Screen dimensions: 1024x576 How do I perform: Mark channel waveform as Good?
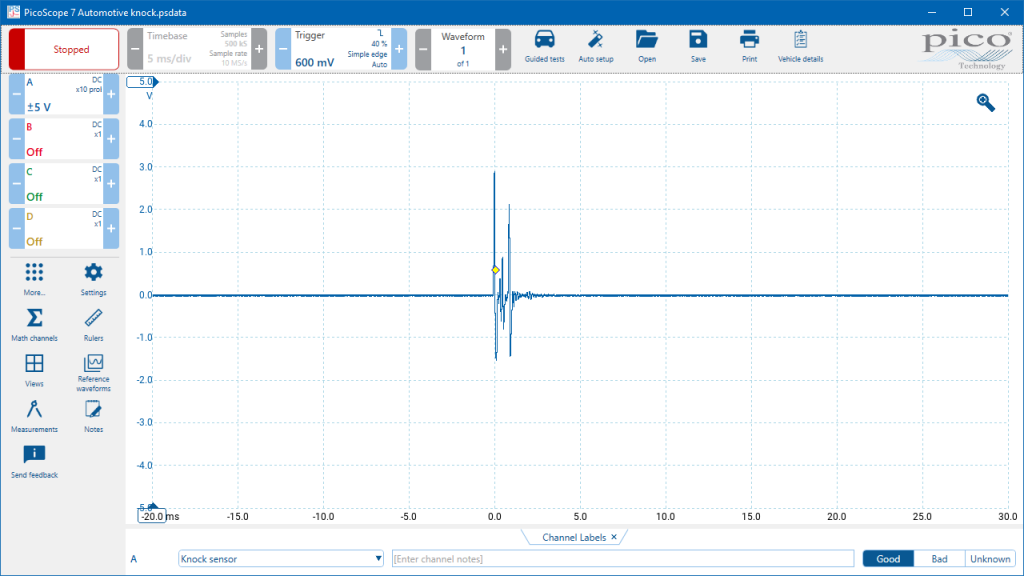pos(888,559)
